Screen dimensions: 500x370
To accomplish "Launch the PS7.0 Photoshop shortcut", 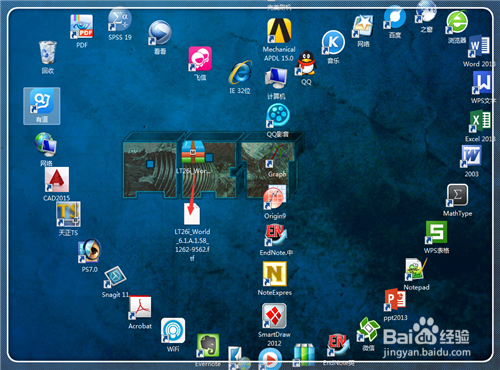I will [x=90, y=251].
